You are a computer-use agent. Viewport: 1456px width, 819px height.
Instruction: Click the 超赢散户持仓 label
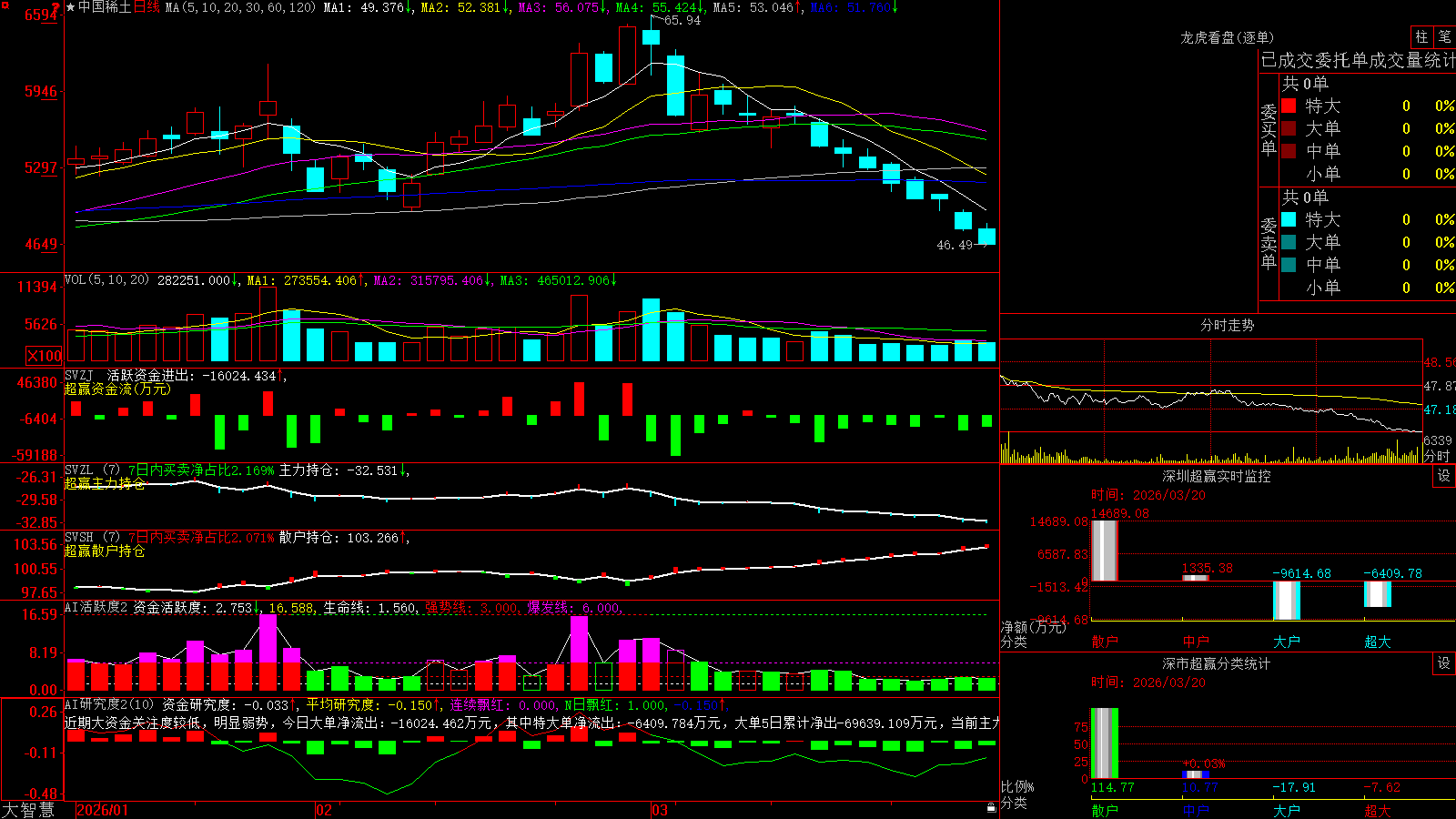tap(105, 551)
